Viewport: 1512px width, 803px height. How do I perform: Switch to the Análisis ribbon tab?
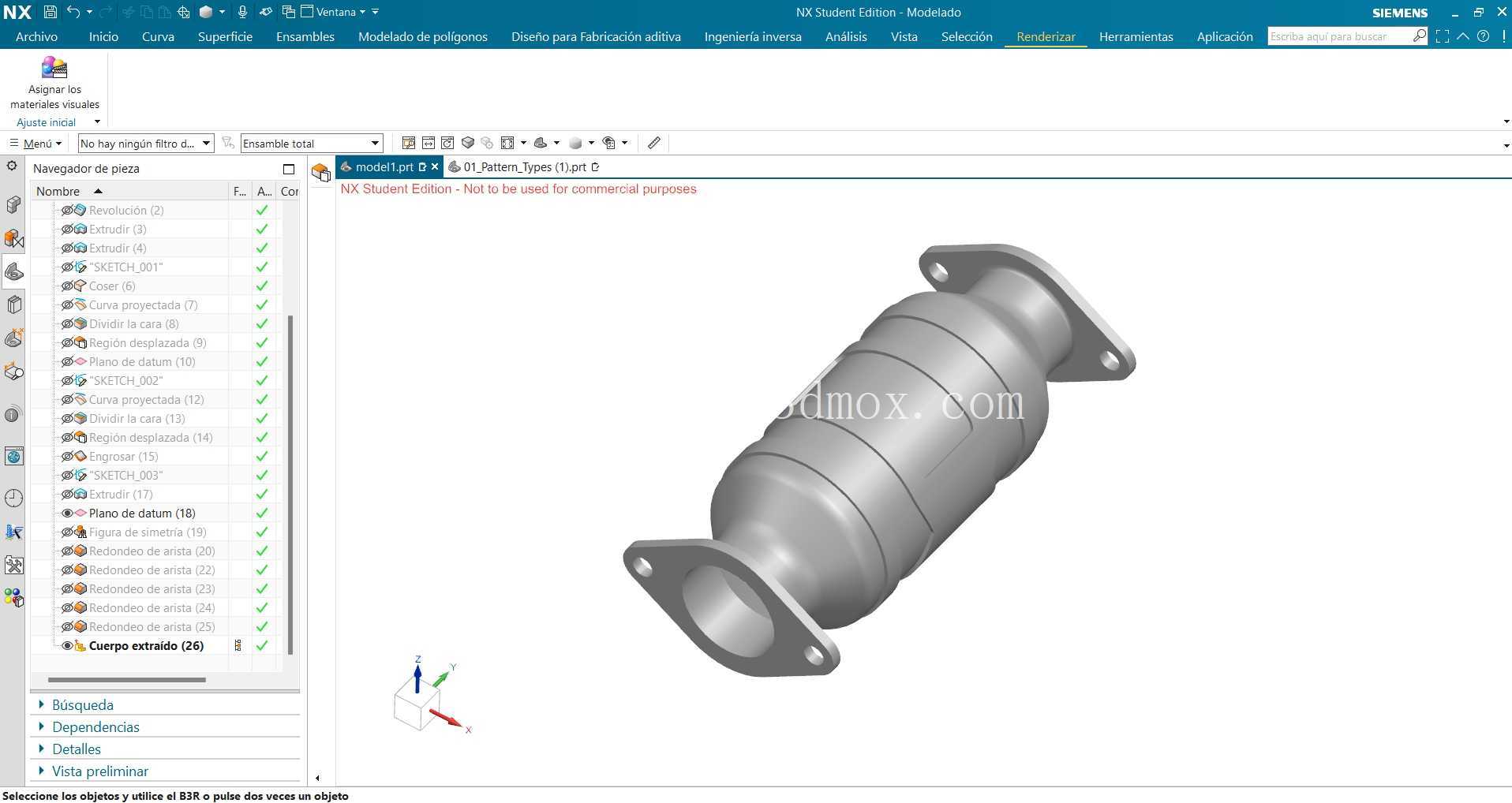pos(846,36)
